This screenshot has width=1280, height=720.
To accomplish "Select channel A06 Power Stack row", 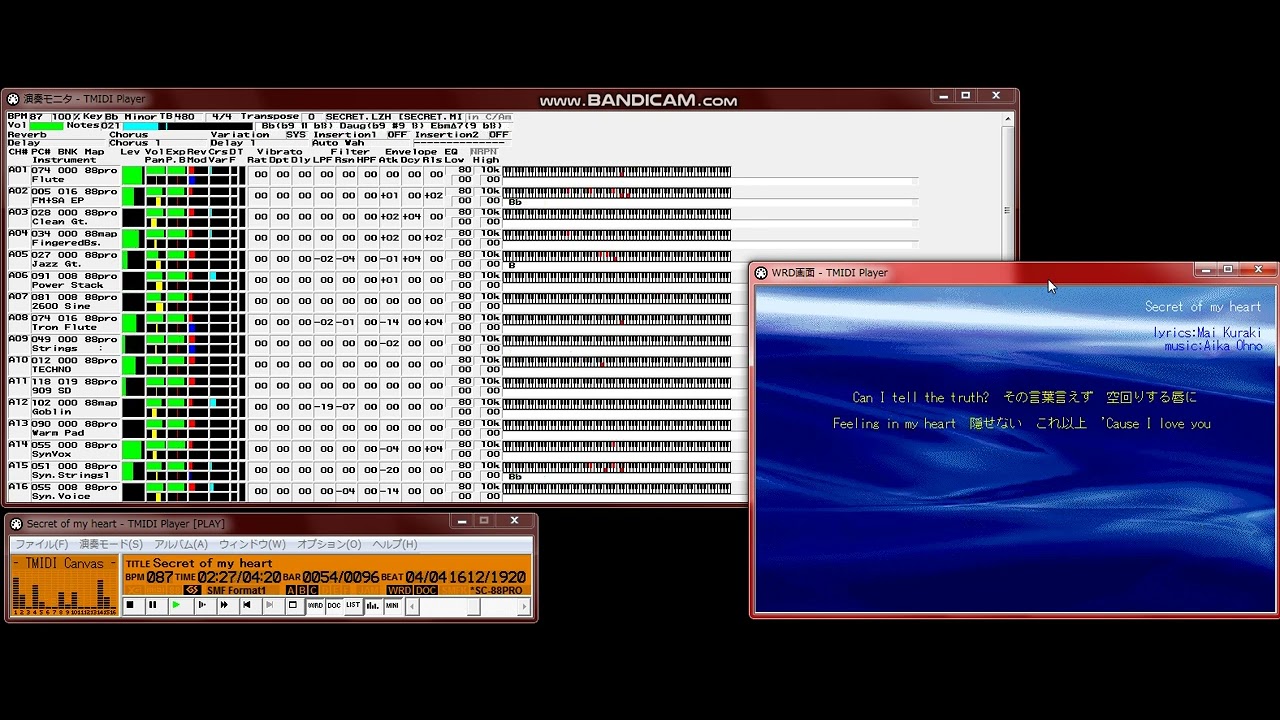I will tap(369, 280).
